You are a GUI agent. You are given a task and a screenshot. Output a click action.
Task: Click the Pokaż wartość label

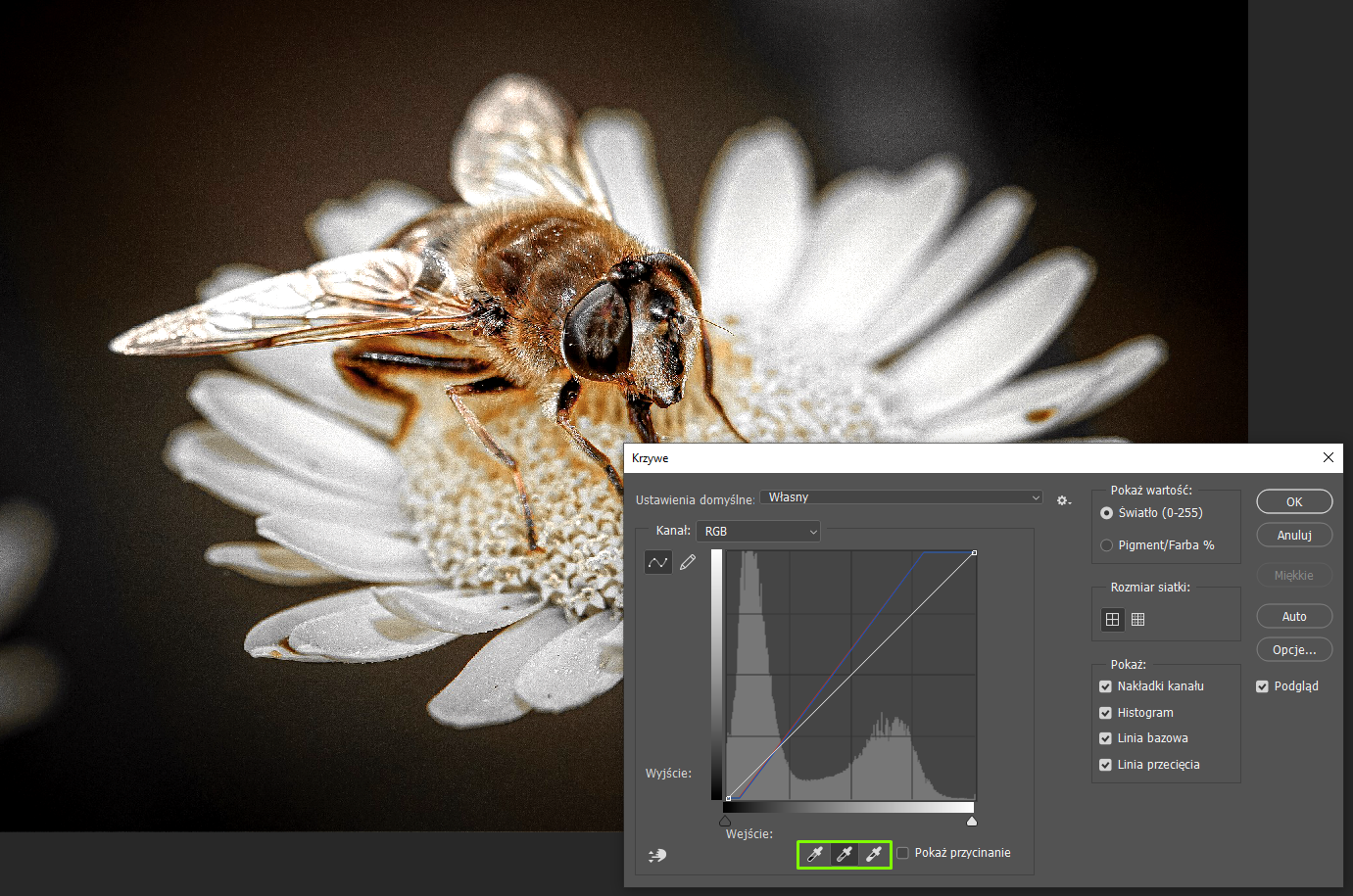[x=1151, y=491]
